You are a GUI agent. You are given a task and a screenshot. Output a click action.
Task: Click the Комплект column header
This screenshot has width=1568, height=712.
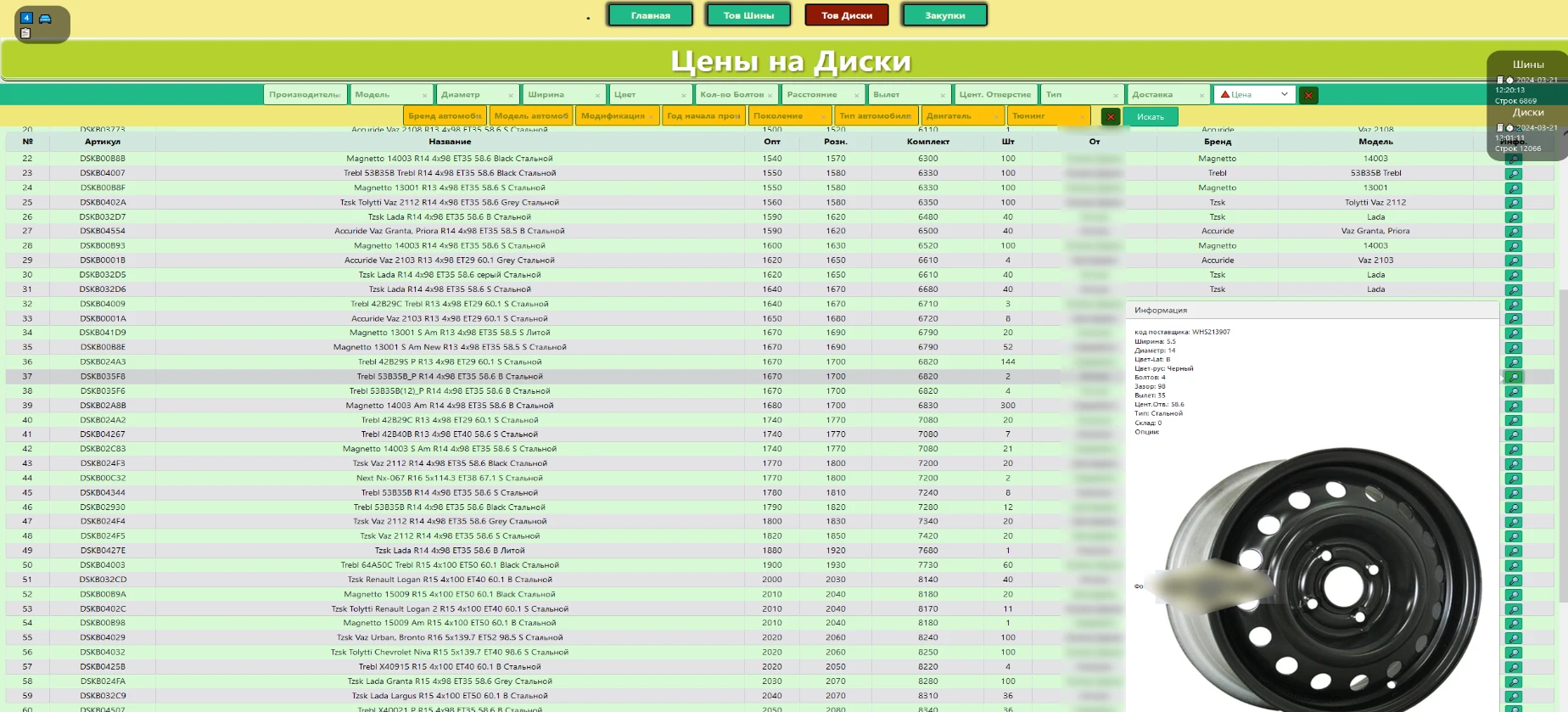pyautogui.click(x=928, y=142)
